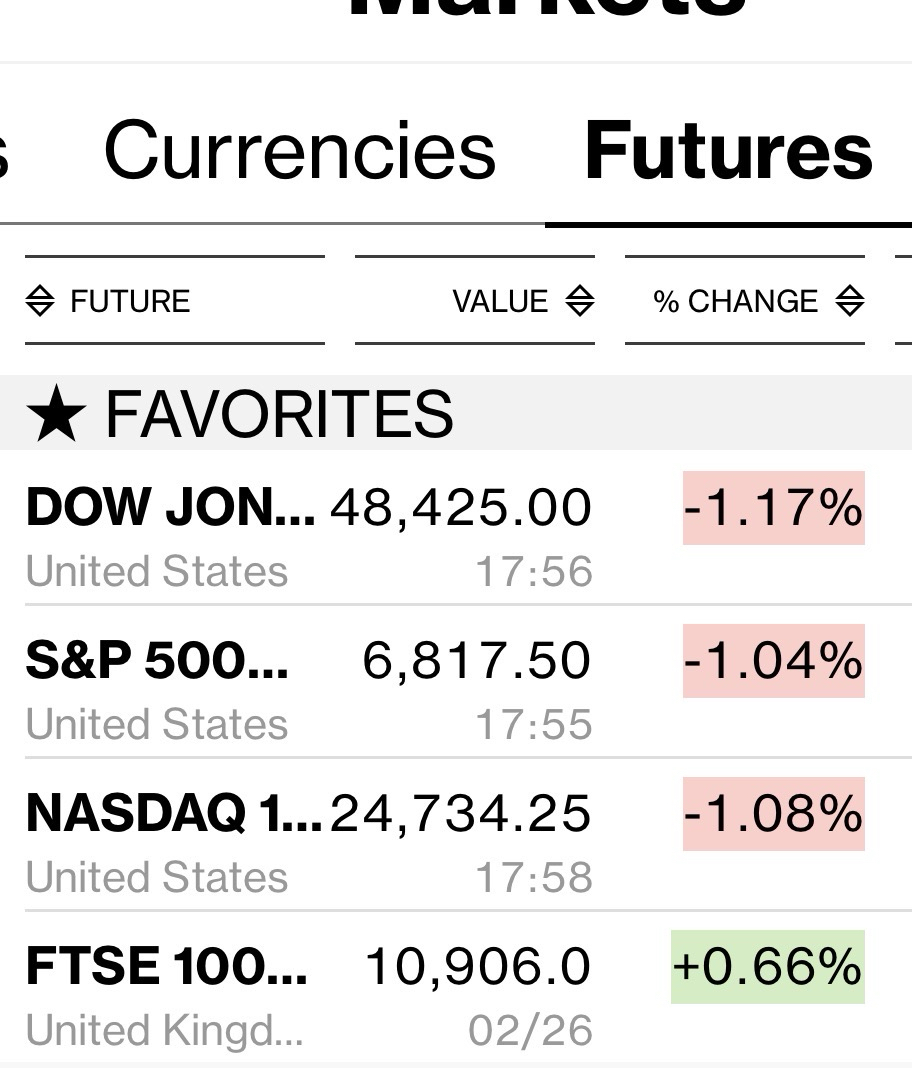The width and height of the screenshot is (912, 1068).
Task: Sort by the FUTURE column sort icon
Action: coord(40,301)
